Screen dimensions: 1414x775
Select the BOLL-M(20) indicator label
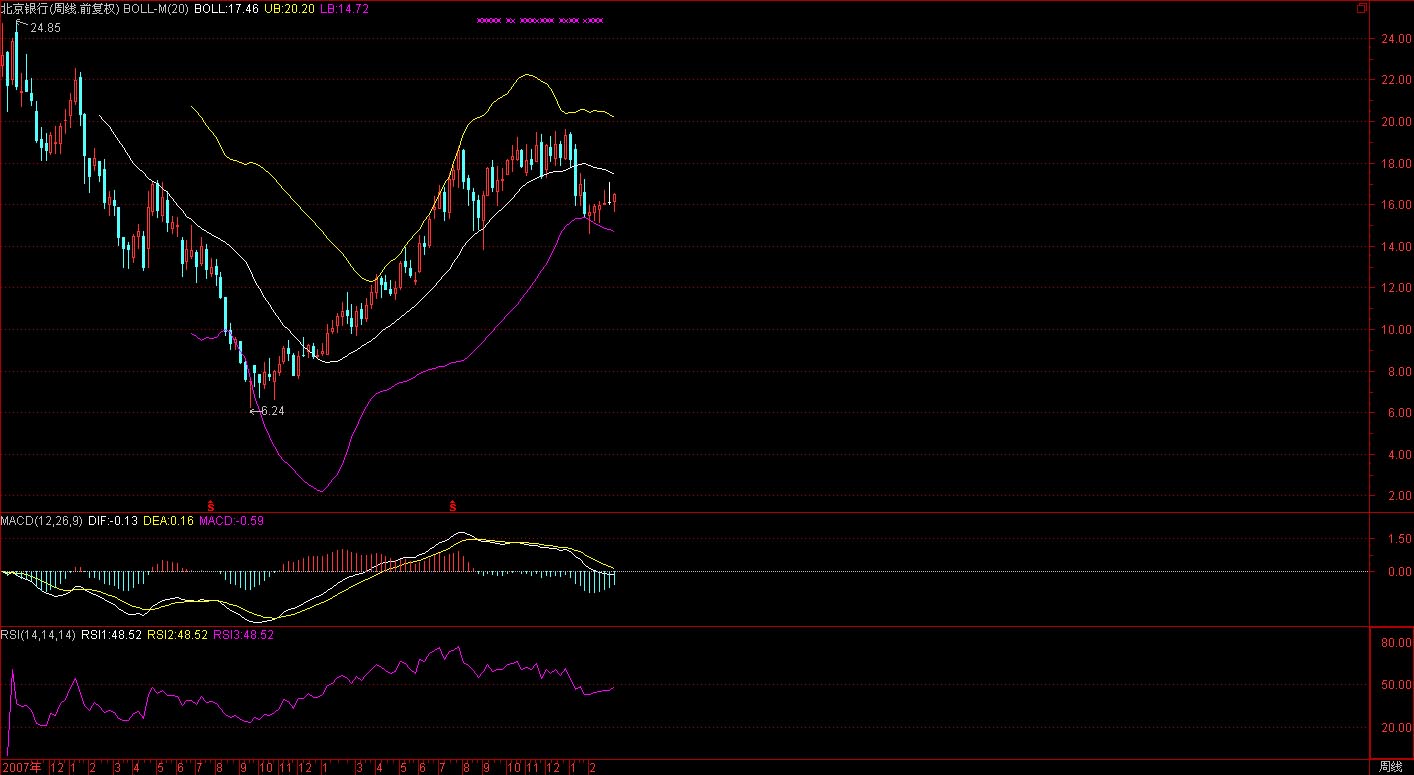[155, 8]
